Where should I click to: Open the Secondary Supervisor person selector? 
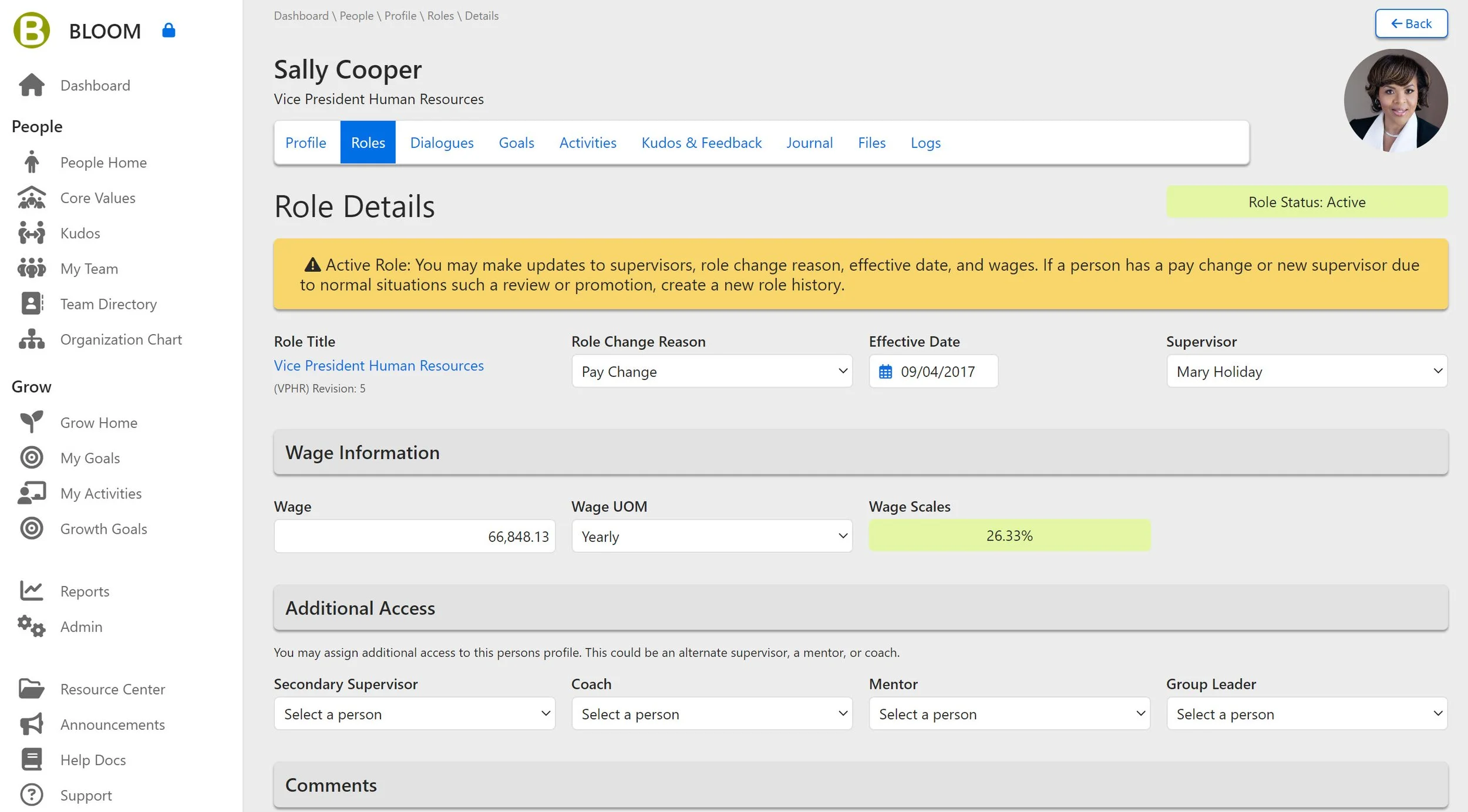(x=414, y=714)
